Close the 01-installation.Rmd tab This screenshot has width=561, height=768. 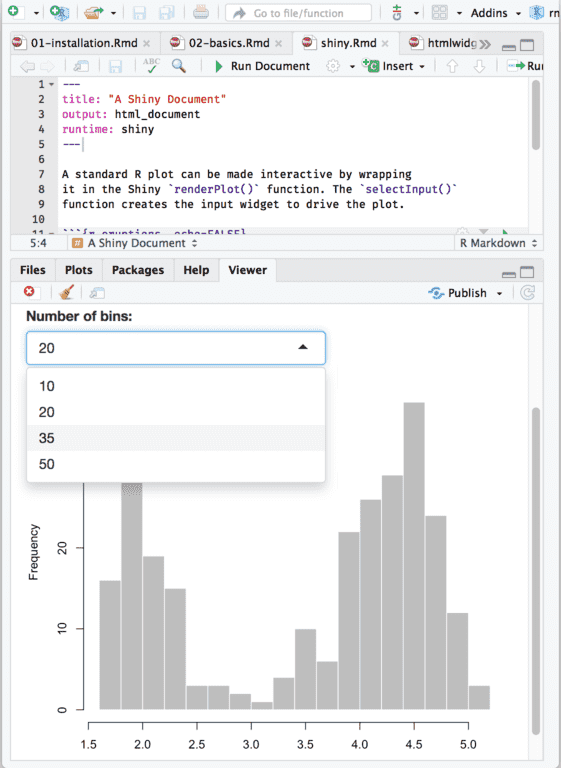tap(146, 44)
